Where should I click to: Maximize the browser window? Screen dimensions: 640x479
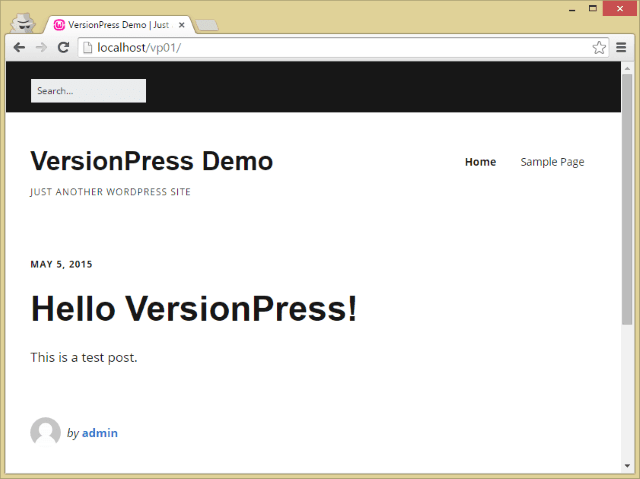coord(593,8)
